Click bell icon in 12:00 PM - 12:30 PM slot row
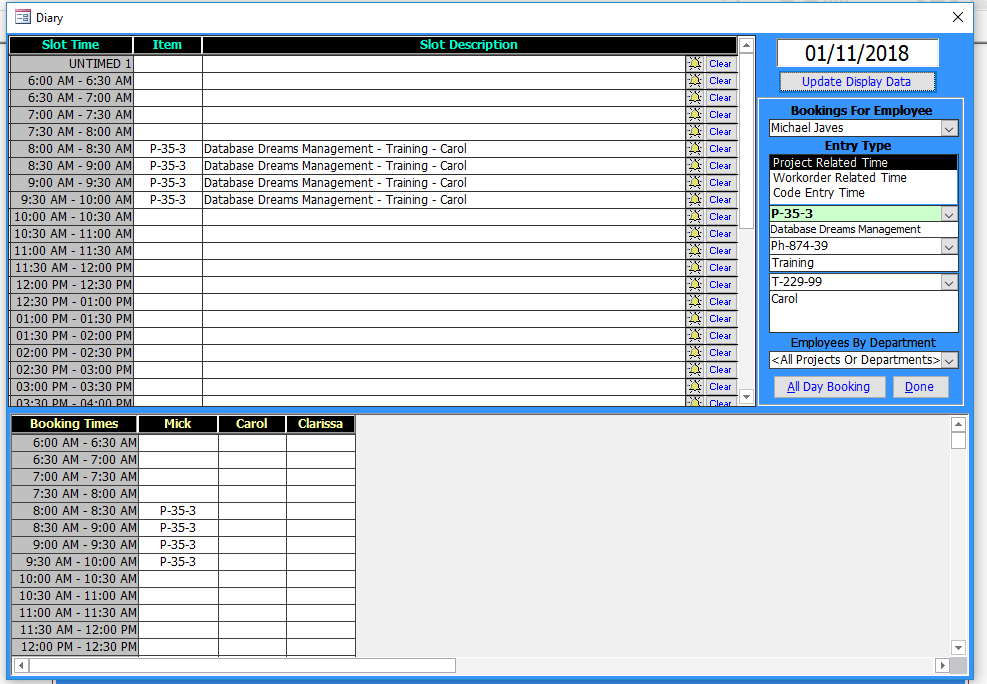Screen dimensions: 987x684 [x=694, y=284]
